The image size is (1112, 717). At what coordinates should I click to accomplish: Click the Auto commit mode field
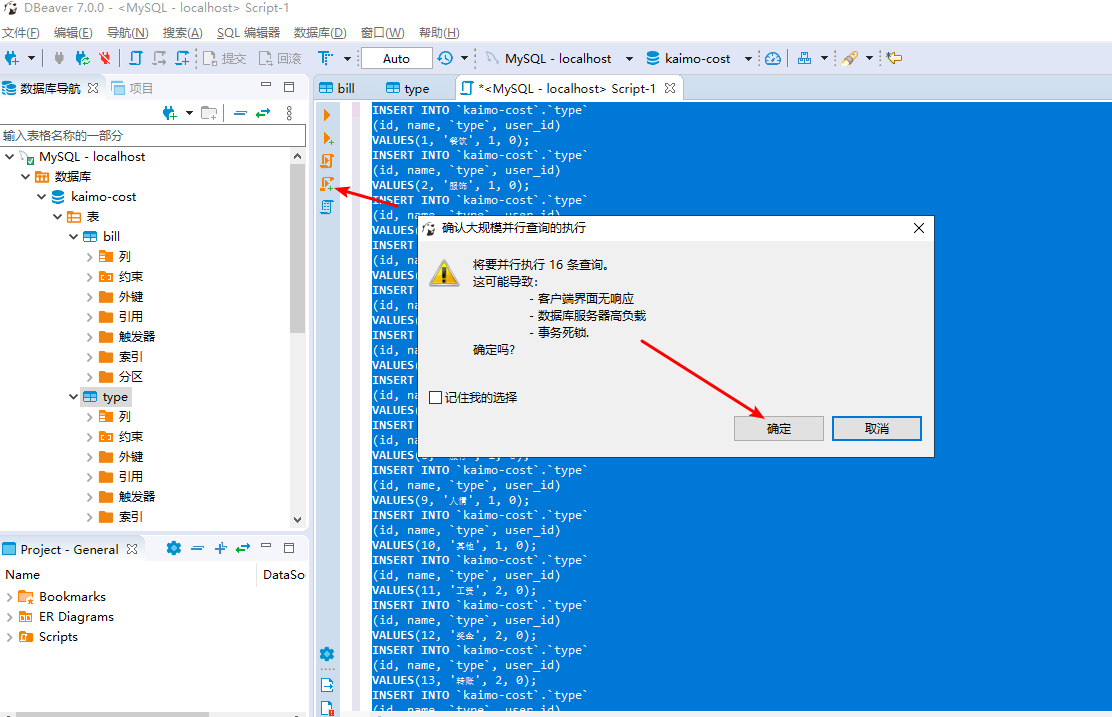tap(396, 58)
